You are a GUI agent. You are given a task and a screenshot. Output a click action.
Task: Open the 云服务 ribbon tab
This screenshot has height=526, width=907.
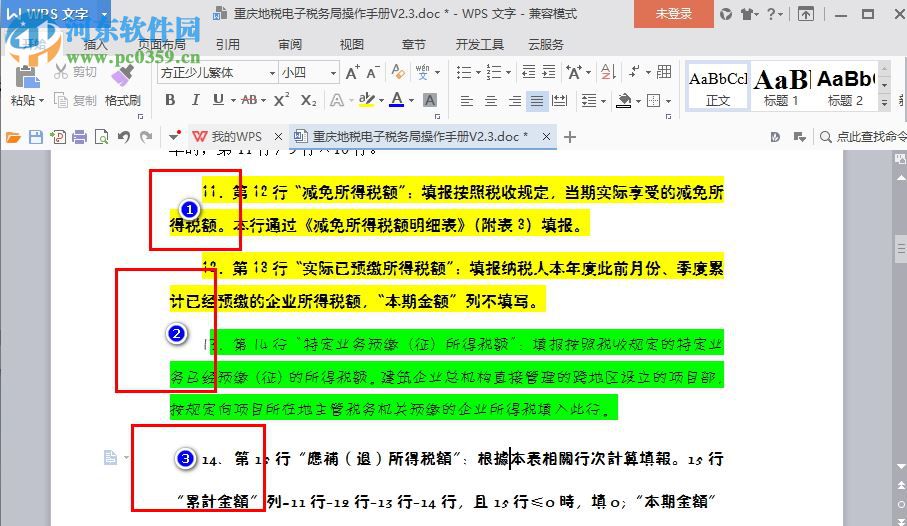coord(545,45)
